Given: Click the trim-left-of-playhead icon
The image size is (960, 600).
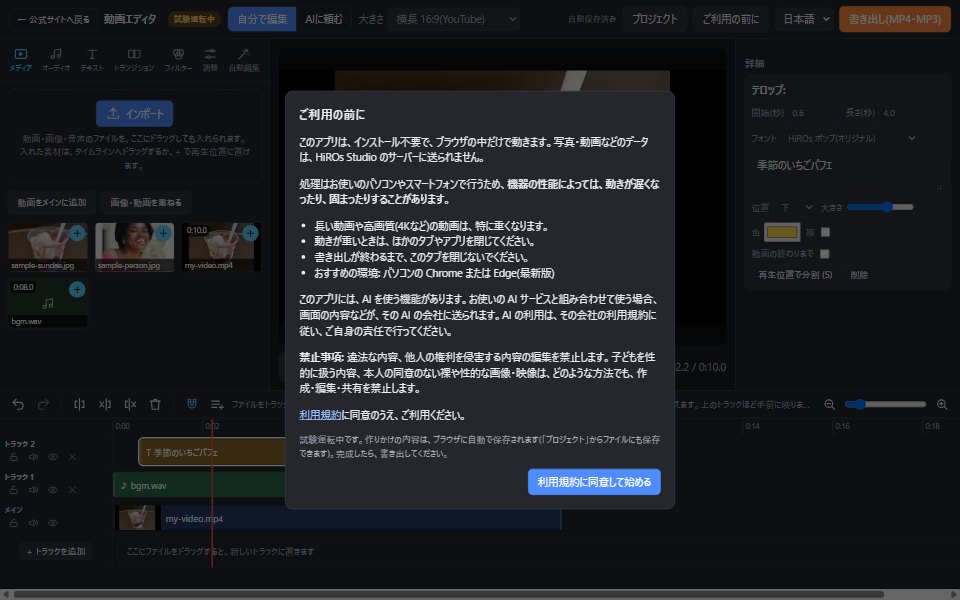Looking at the screenshot, I should pos(105,405).
